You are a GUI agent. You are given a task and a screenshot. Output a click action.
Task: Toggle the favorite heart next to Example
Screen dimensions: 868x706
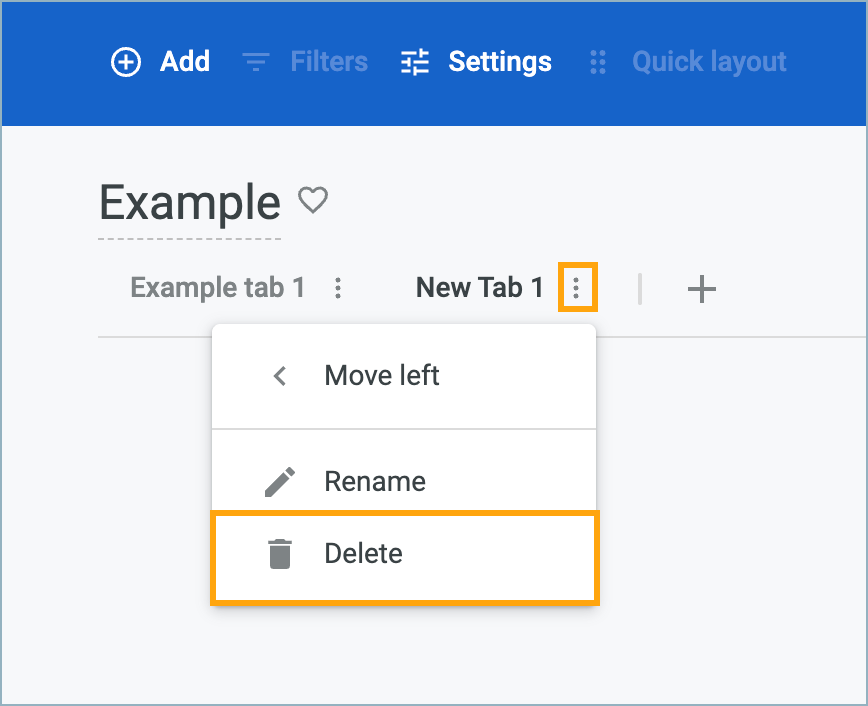[314, 201]
